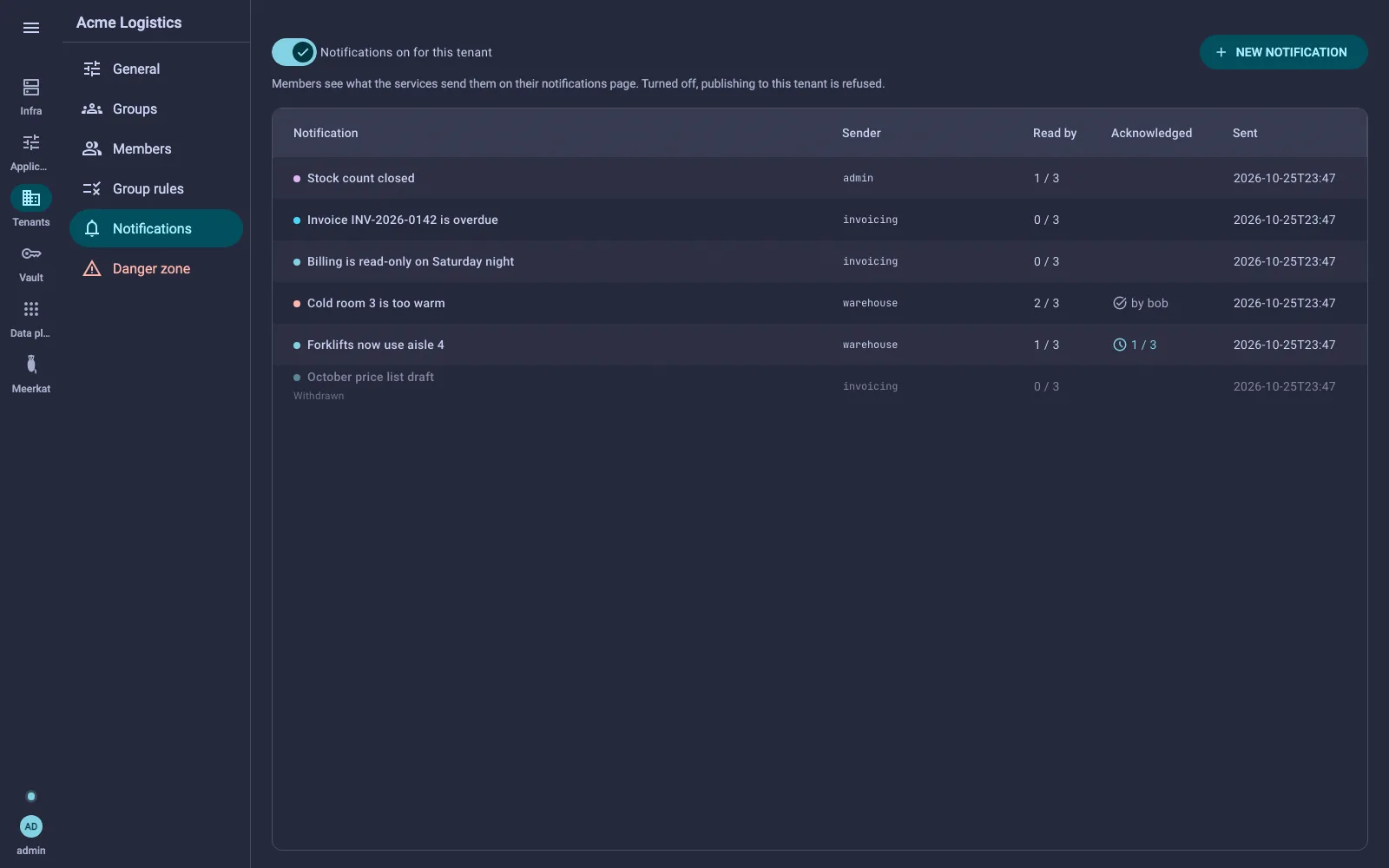Go to Groups page
Screen dimensions: 1389x868
pyautogui.click(x=156, y=108)
